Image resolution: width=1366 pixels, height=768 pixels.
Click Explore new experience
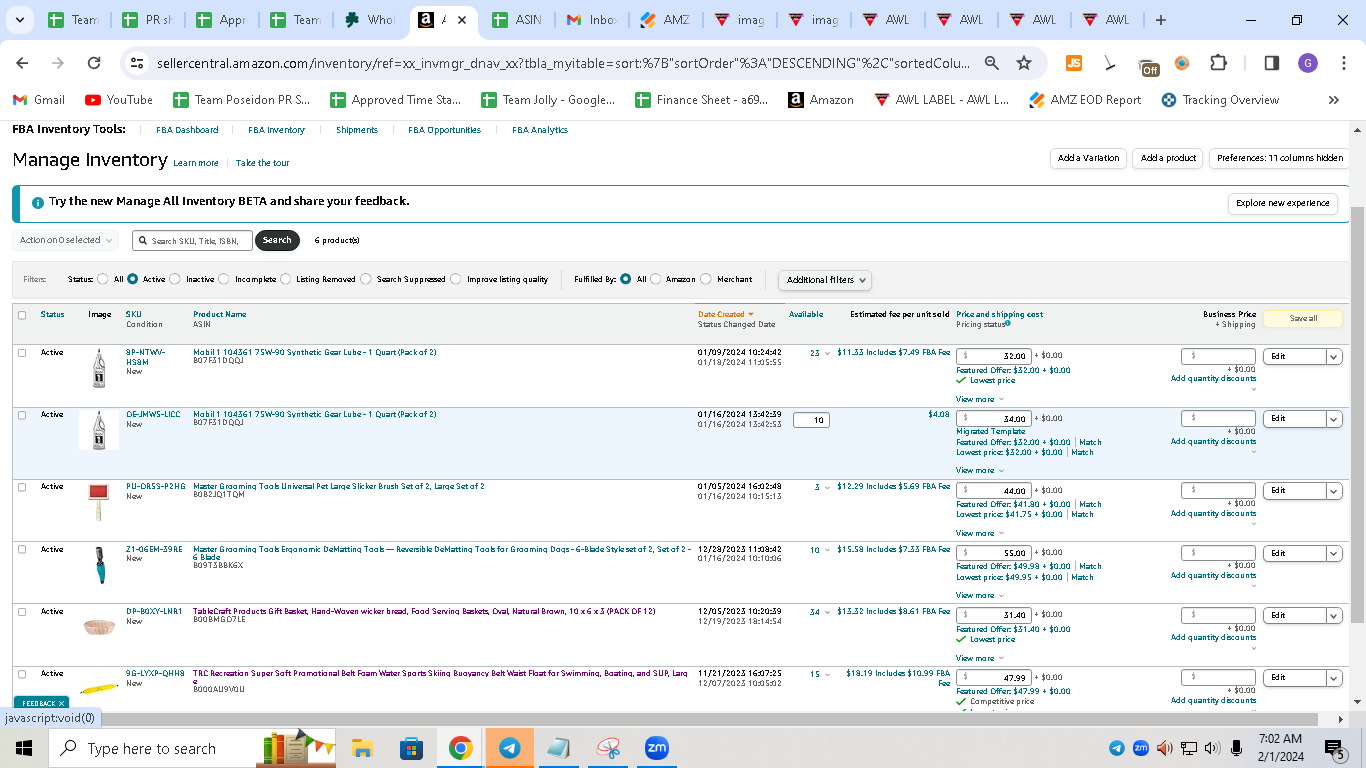tap(1283, 203)
